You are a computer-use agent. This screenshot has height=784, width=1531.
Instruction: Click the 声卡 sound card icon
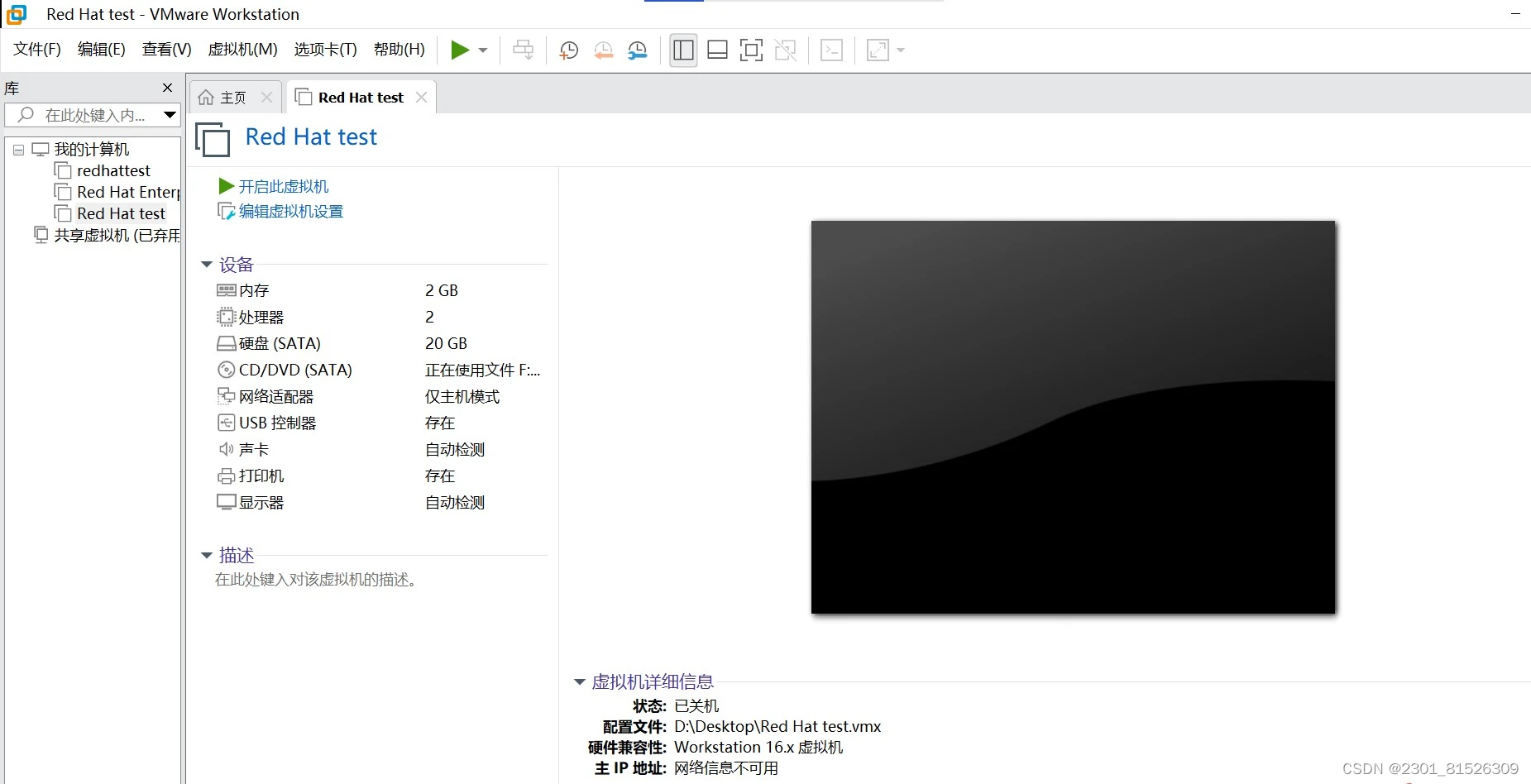227,449
